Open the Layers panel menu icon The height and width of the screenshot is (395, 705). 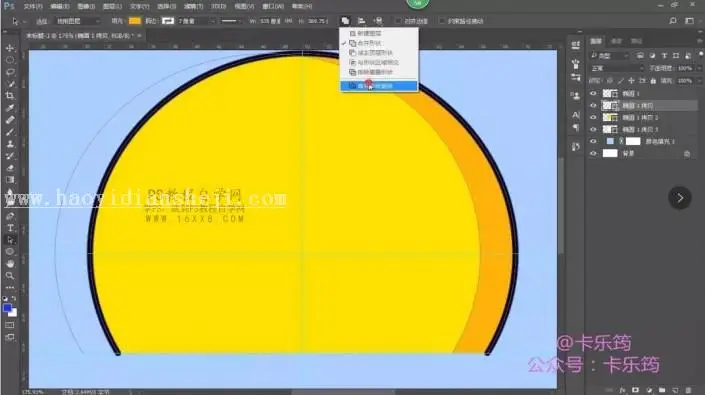click(699, 41)
